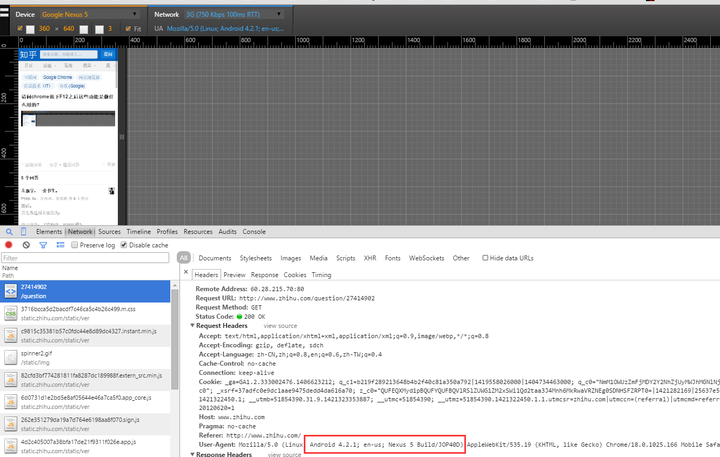Uncheck the Fit checkbox
Screen dimensions: 720x457
tap(128, 28)
